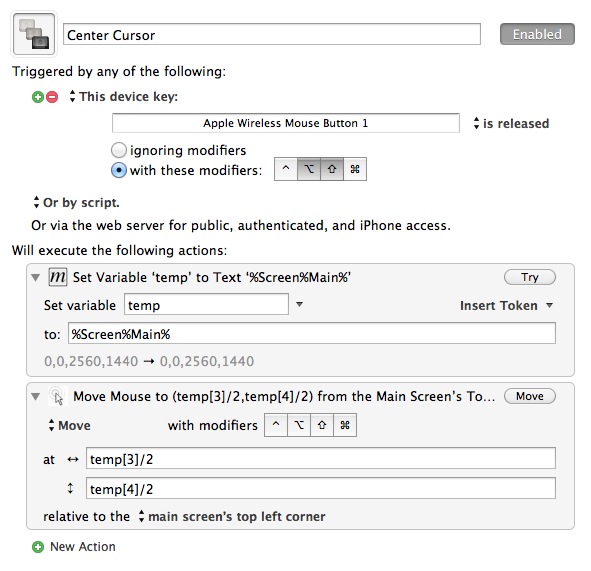Click green plus icon beside New Action
This screenshot has width=591, height=571.
[x=38, y=547]
